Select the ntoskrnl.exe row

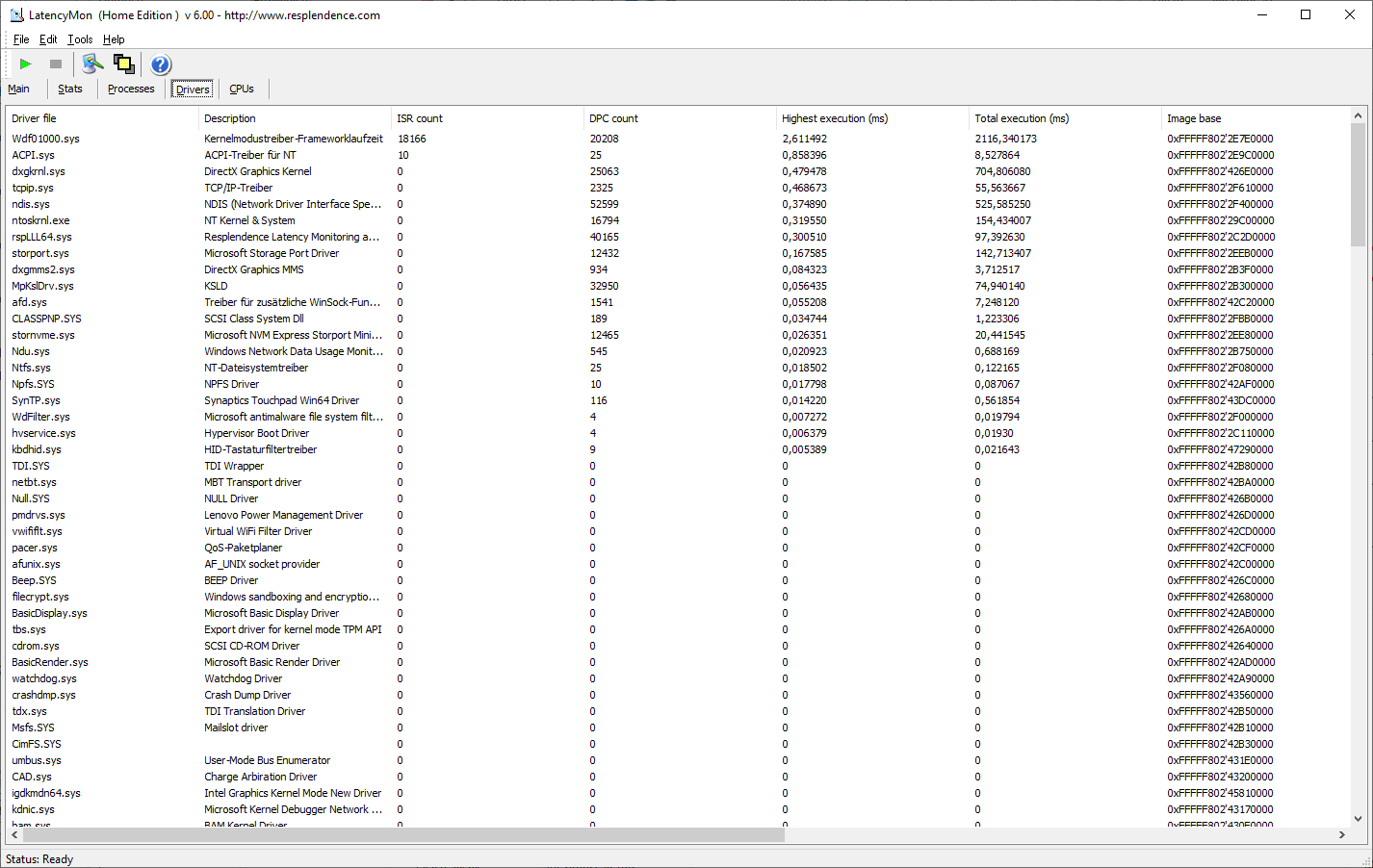point(678,220)
